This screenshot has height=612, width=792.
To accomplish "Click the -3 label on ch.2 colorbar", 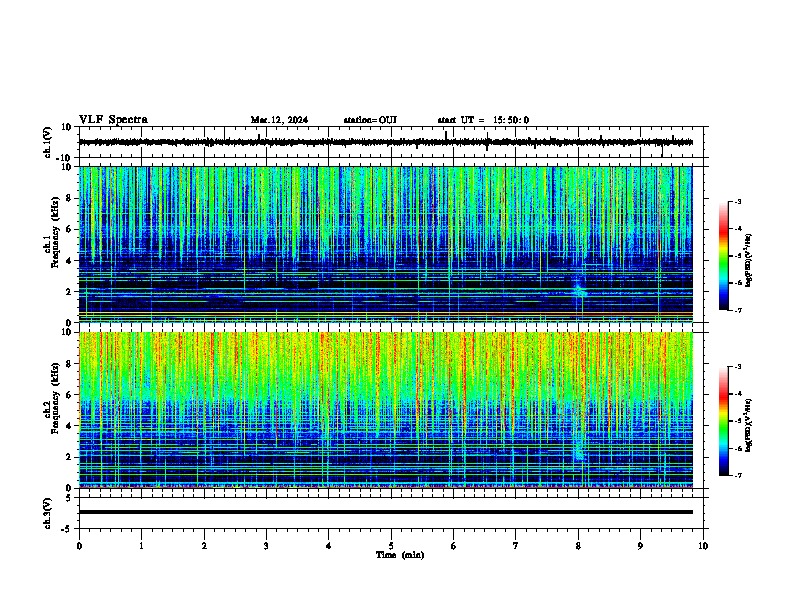I will click(x=737, y=367).
